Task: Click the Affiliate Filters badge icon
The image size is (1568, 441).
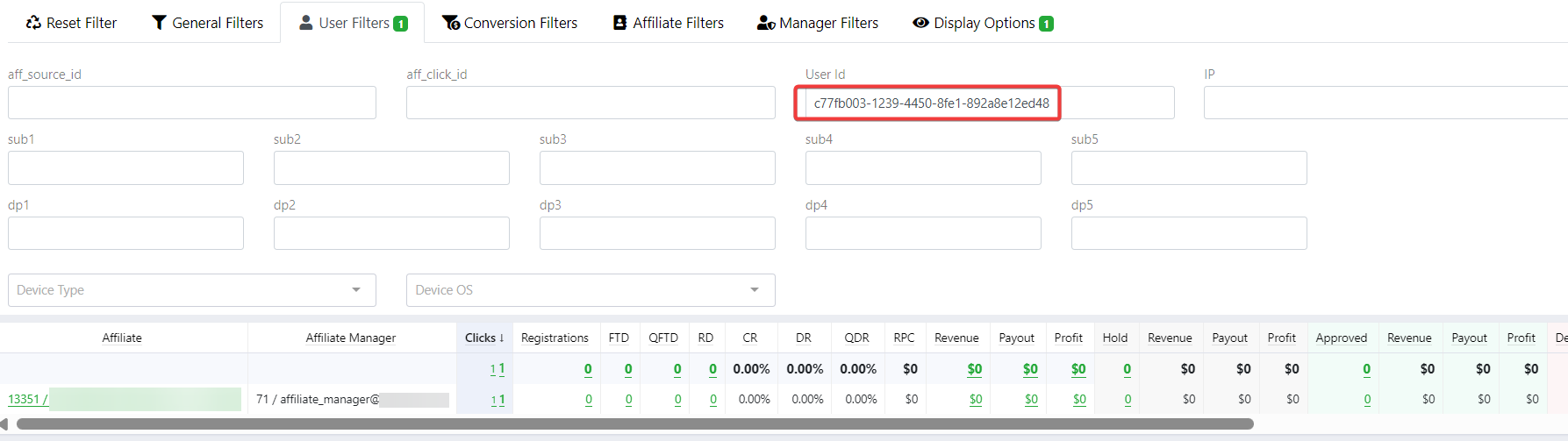Action: click(x=619, y=23)
